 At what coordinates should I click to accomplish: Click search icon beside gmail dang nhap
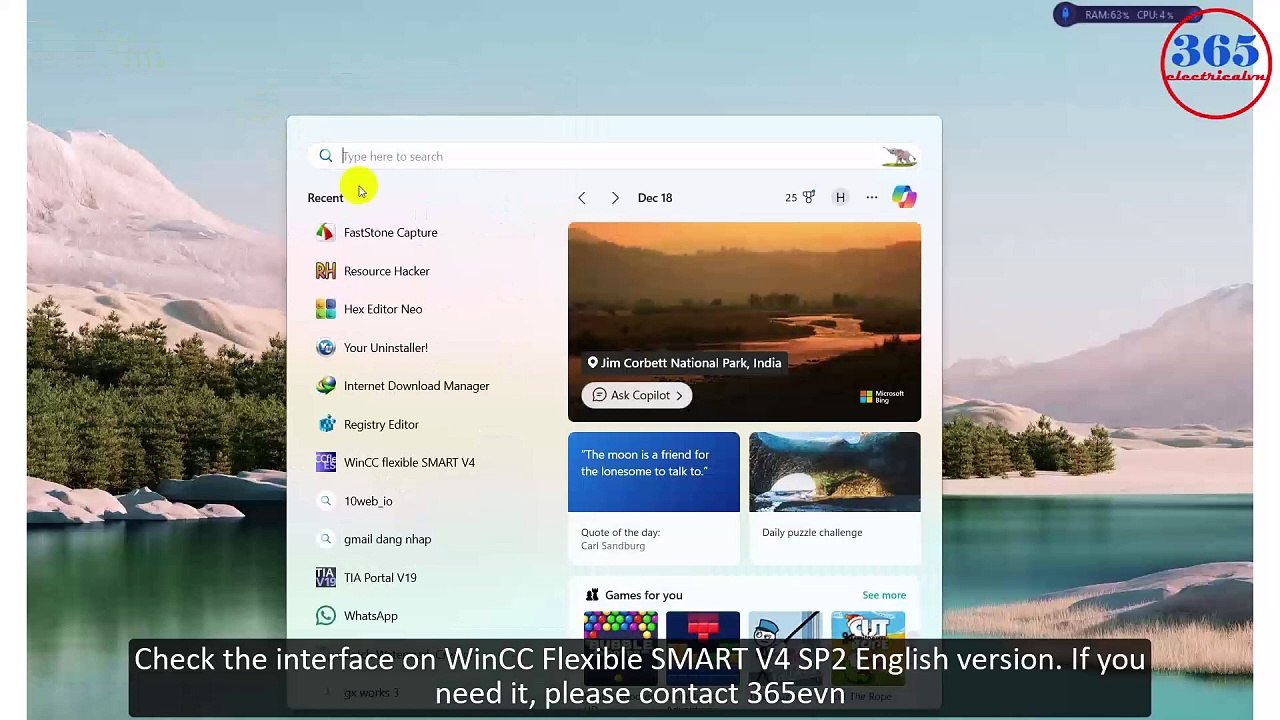[325, 539]
